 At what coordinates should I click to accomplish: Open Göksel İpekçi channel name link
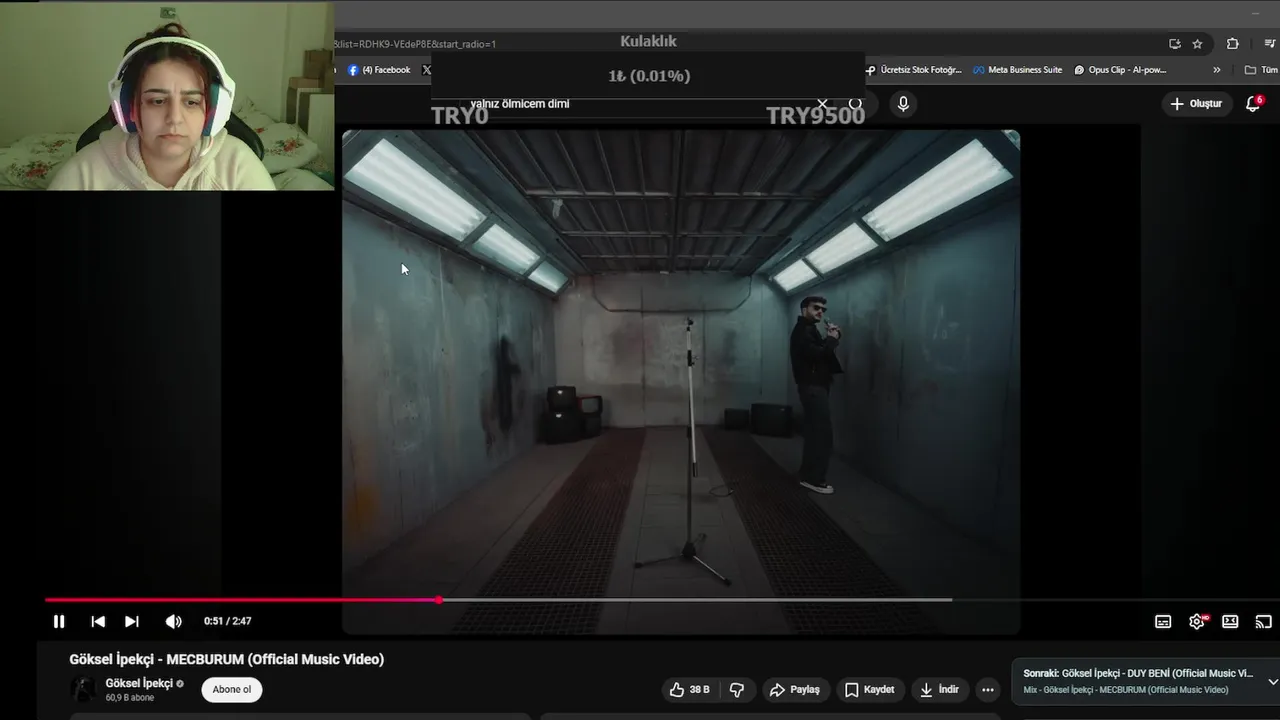(x=139, y=683)
